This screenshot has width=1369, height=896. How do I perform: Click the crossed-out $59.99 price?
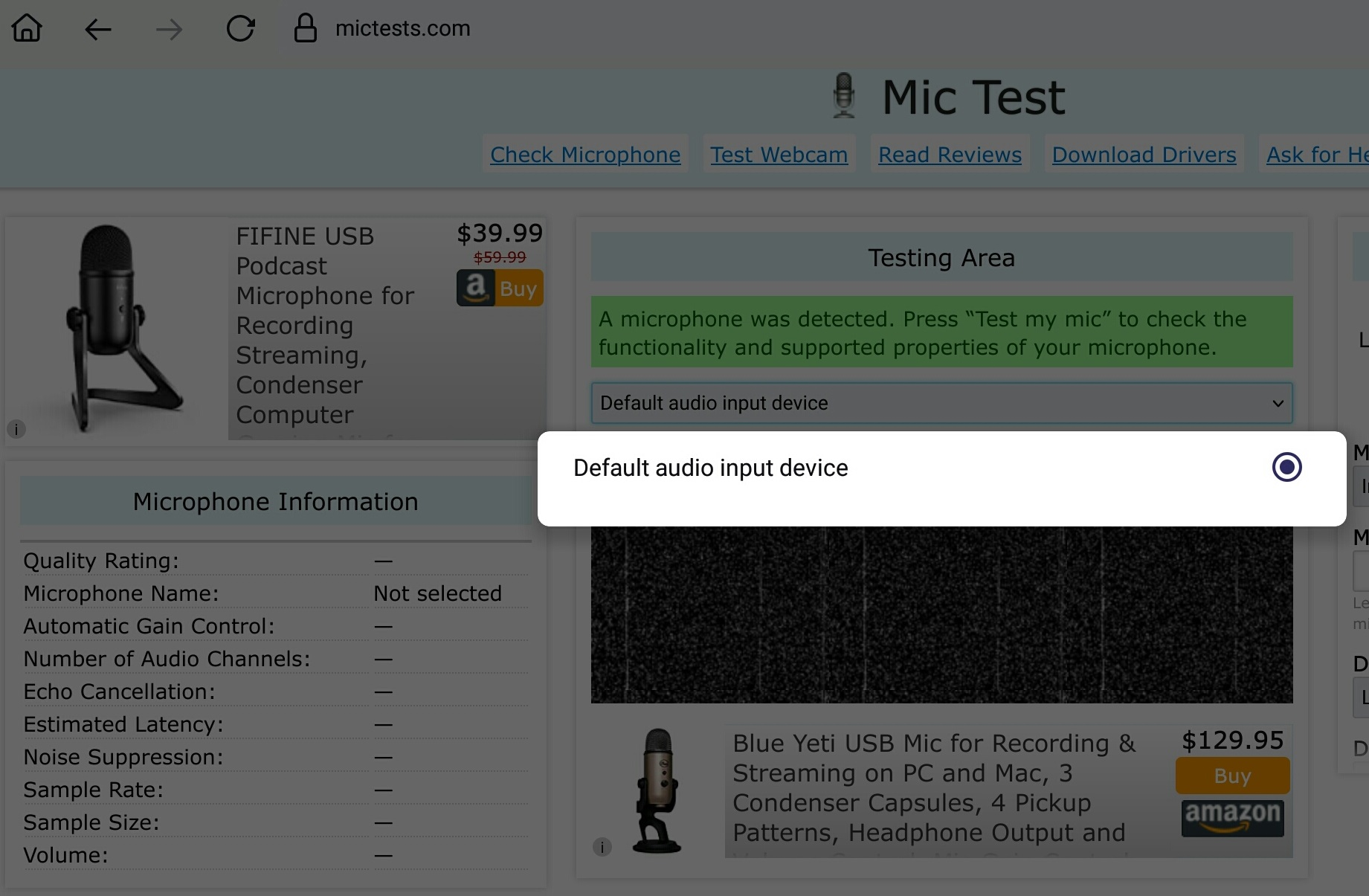click(500, 257)
